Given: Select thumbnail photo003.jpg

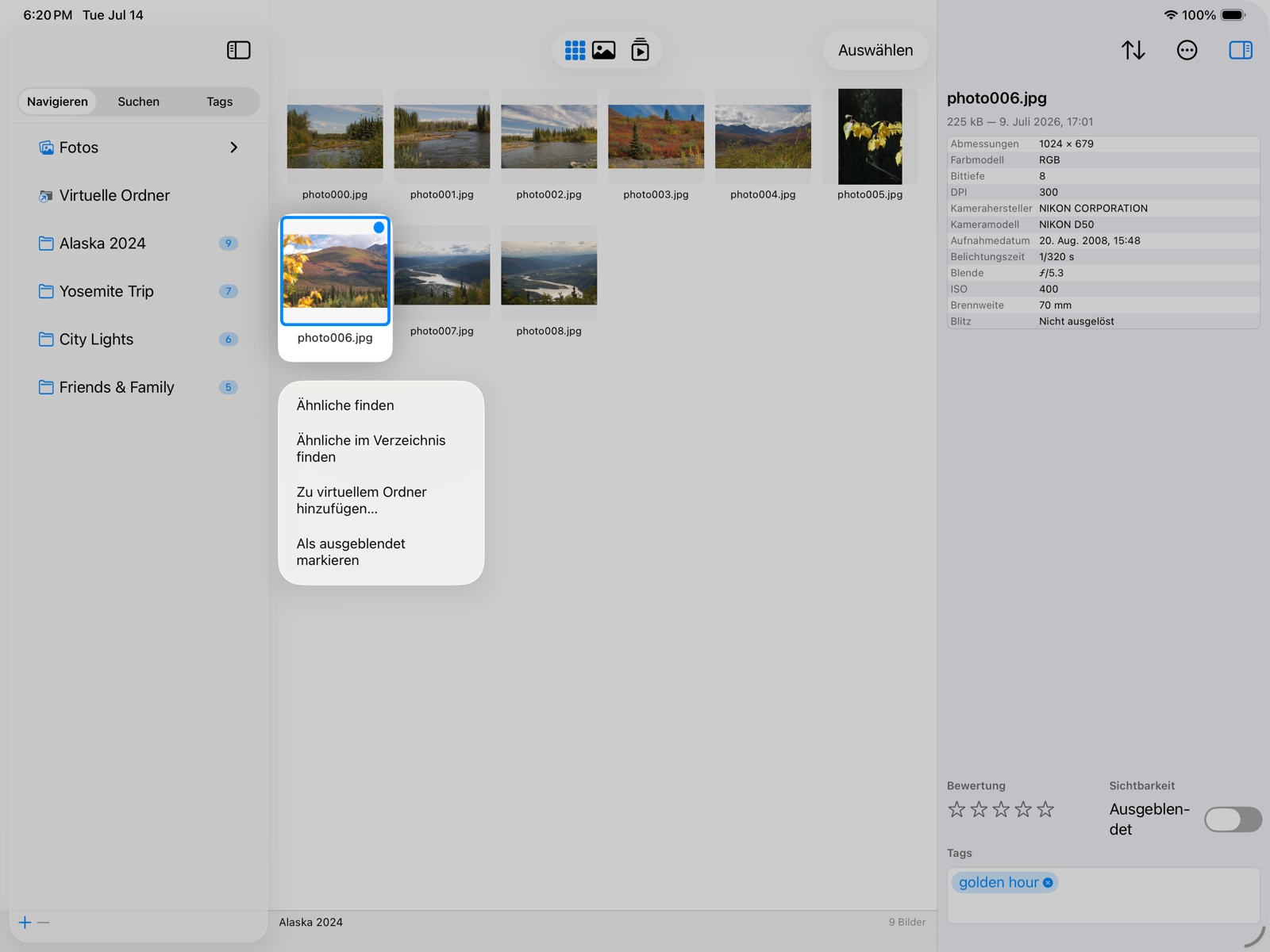Looking at the screenshot, I should click(656, 136).
